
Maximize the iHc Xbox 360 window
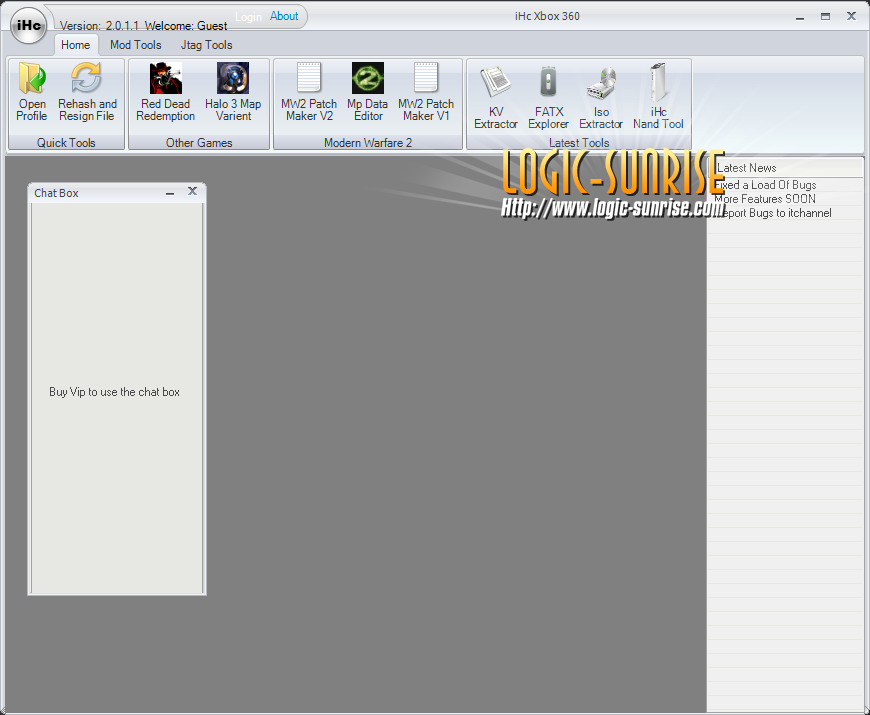coord(826,17)
